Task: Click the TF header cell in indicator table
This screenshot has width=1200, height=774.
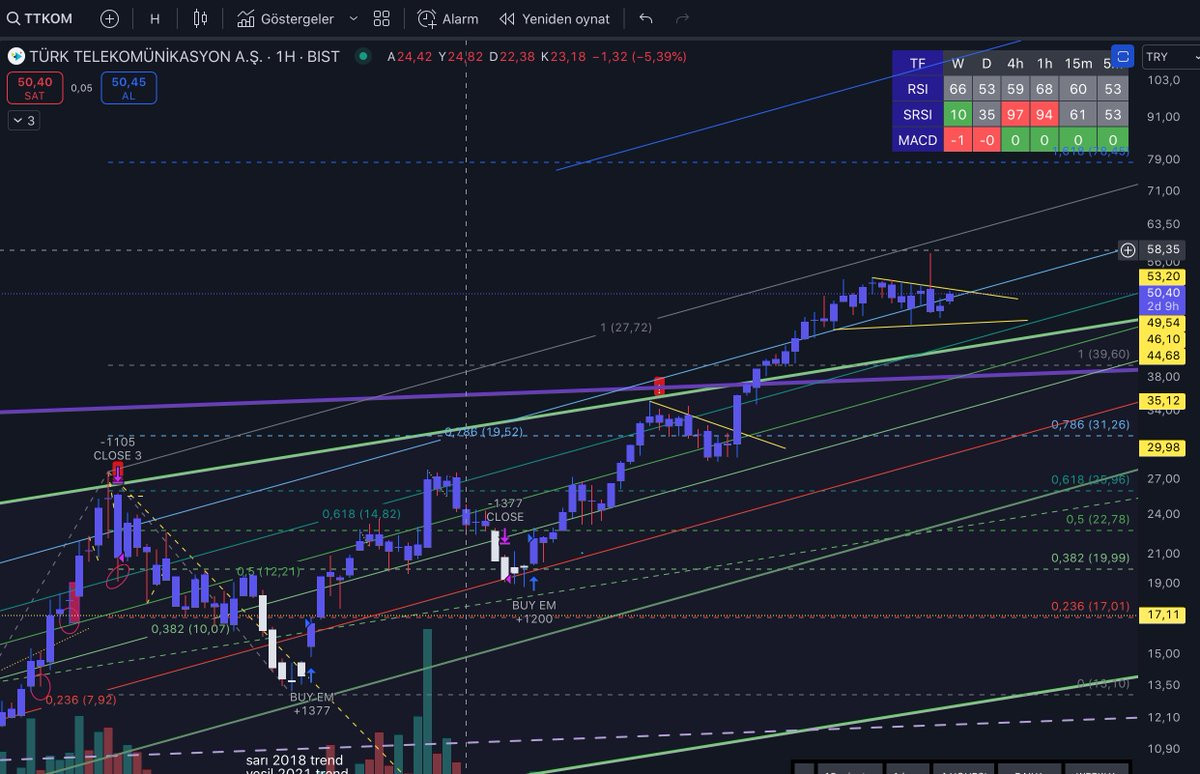Action: tap(917, 63)
